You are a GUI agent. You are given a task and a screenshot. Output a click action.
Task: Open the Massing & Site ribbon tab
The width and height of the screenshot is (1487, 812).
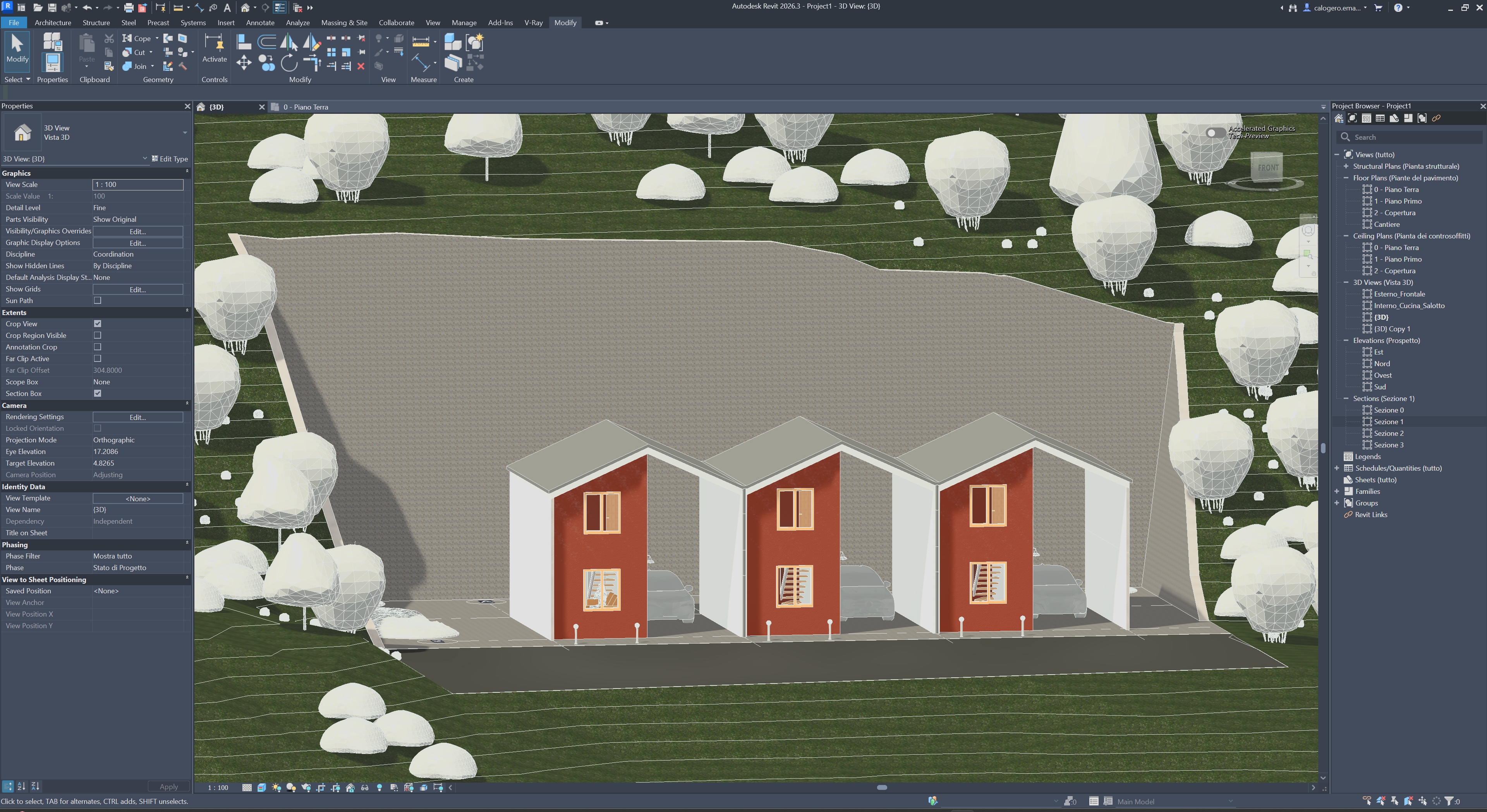344,22
